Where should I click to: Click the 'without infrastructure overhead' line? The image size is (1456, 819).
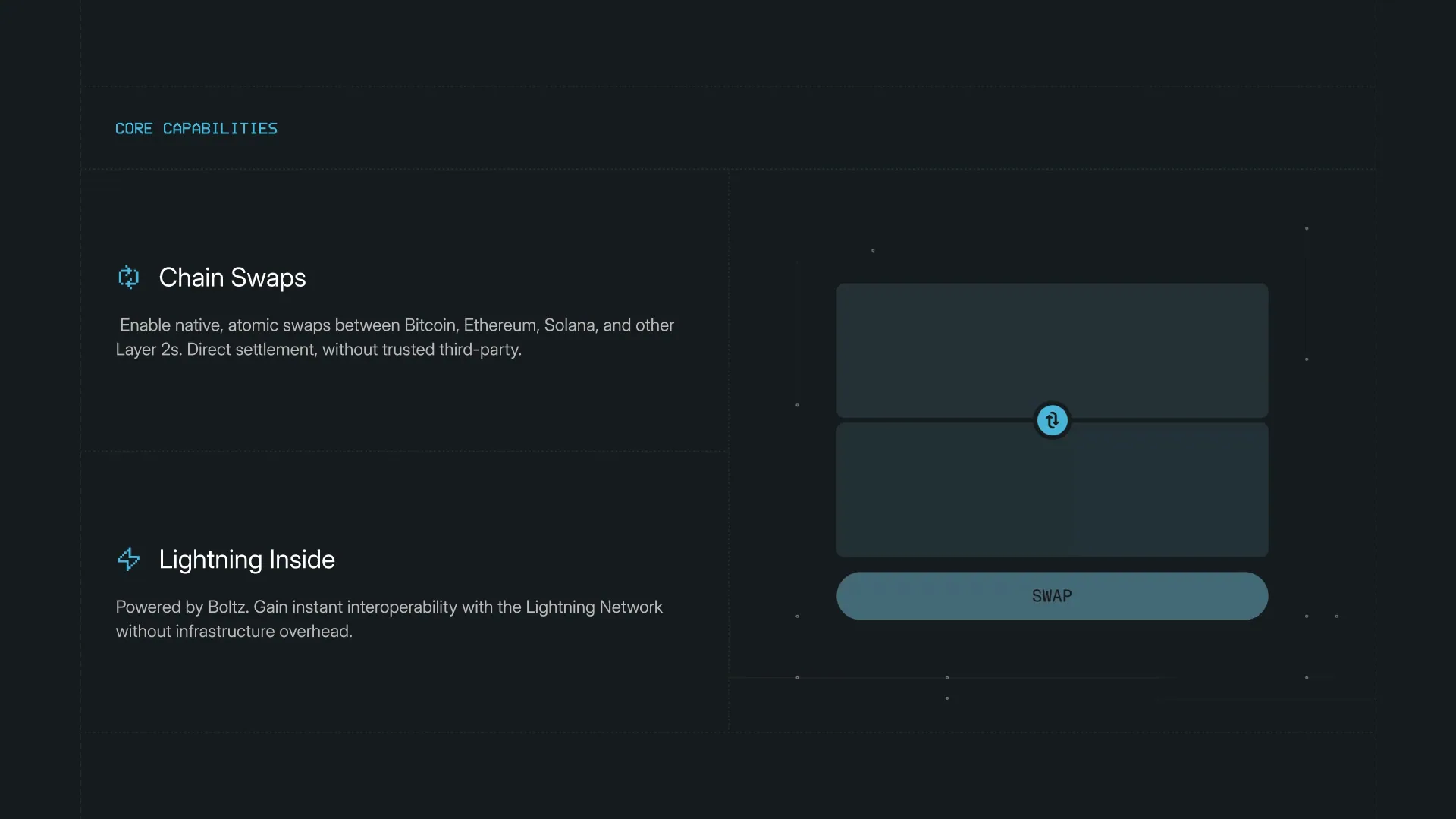click(x=234, y=631)
